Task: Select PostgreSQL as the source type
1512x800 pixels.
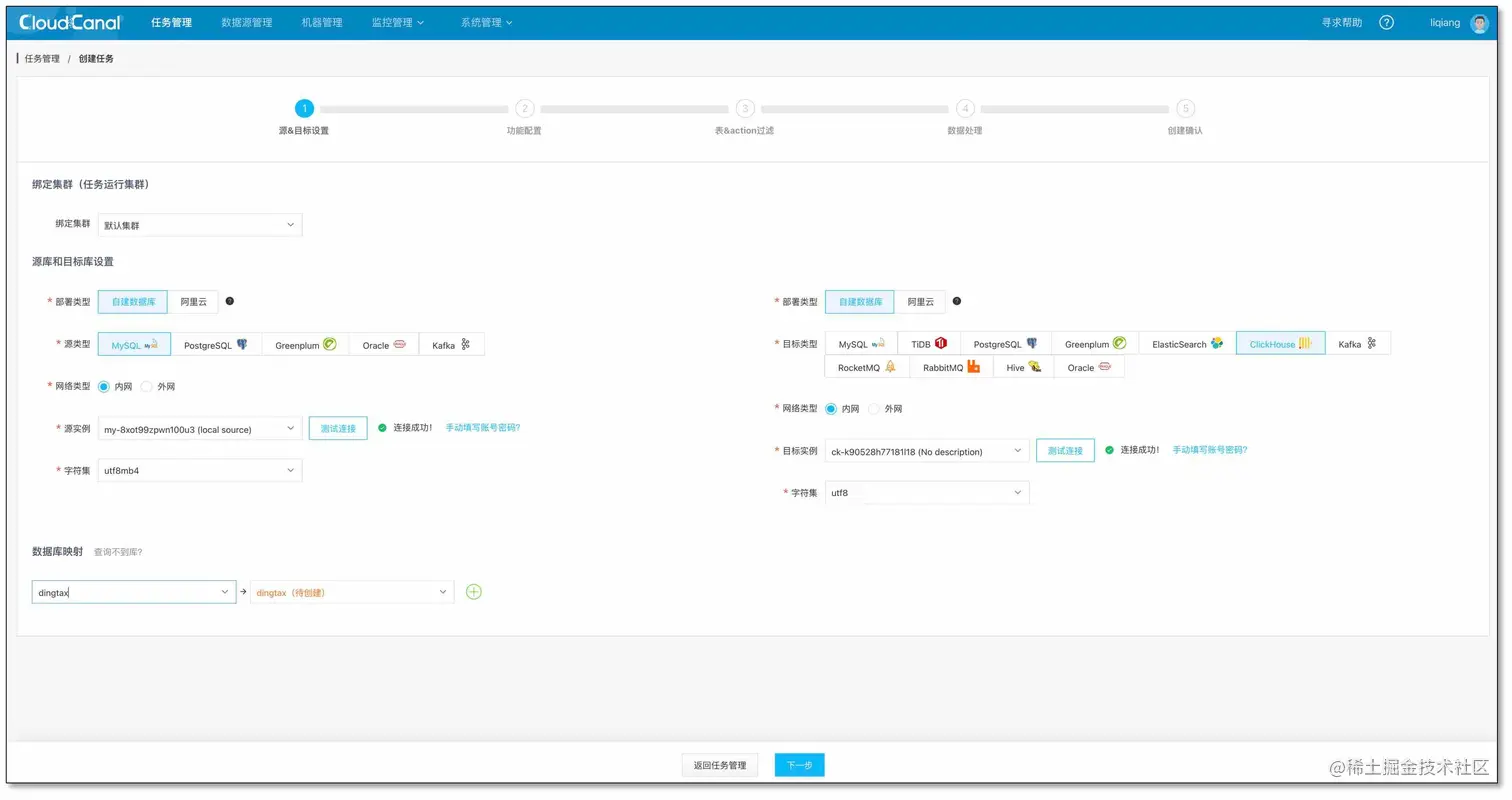Action: [x=216, y=345]
